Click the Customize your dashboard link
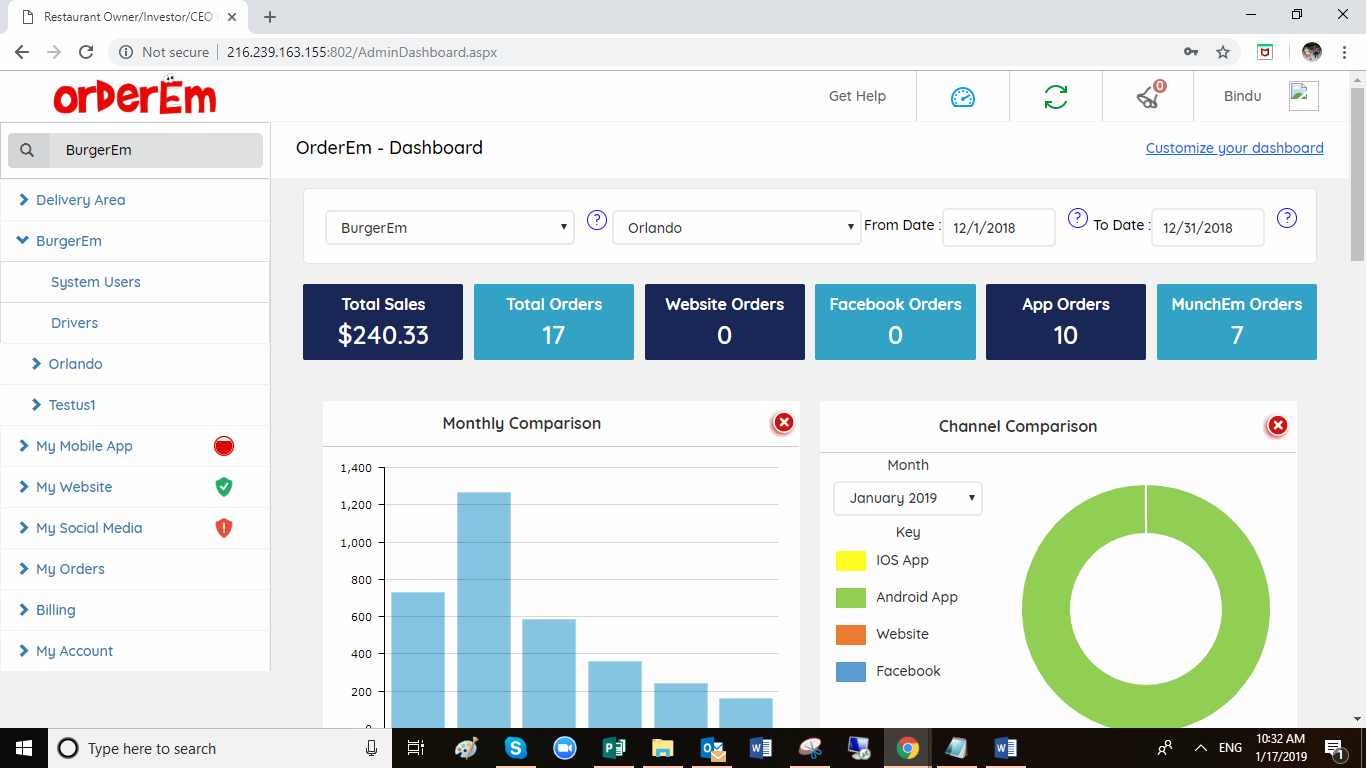Viewport: 1366px width, 768px height. 1234,148
